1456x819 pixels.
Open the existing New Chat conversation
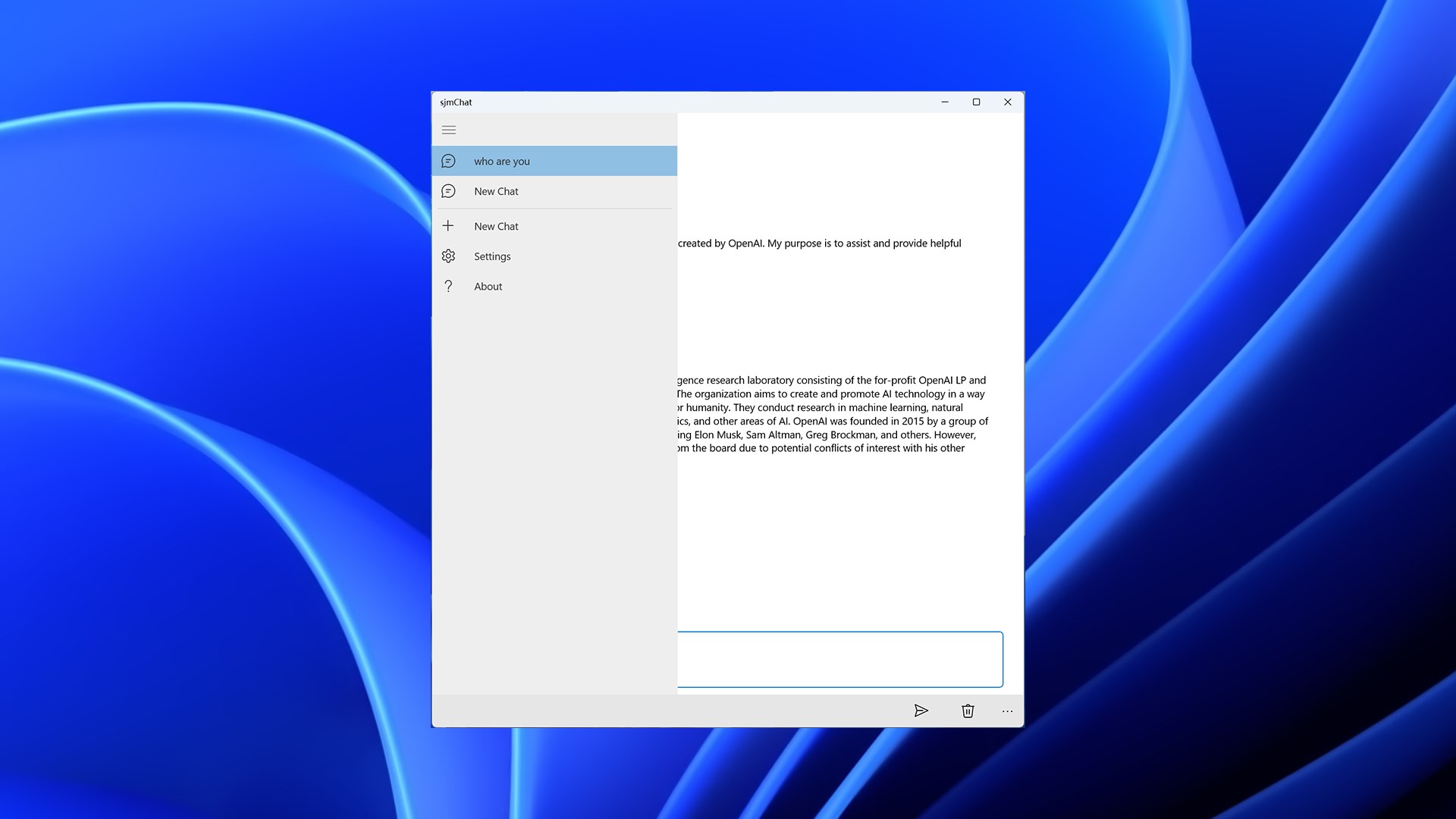pyautogui.click(x=554, y=191)
